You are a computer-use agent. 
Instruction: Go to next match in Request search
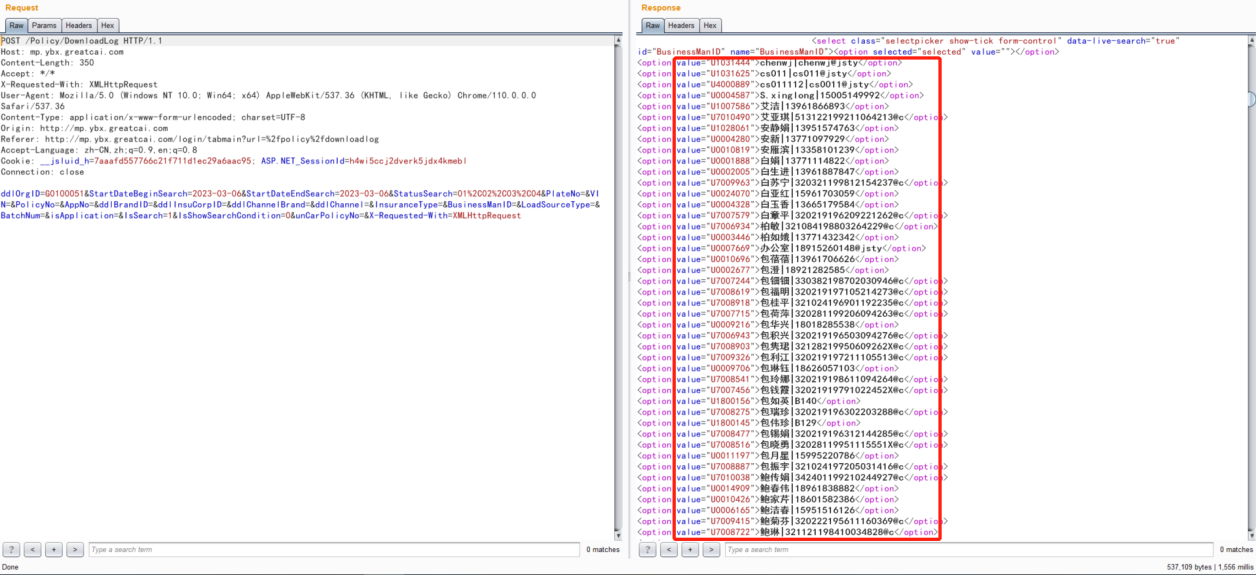[74, 550]
